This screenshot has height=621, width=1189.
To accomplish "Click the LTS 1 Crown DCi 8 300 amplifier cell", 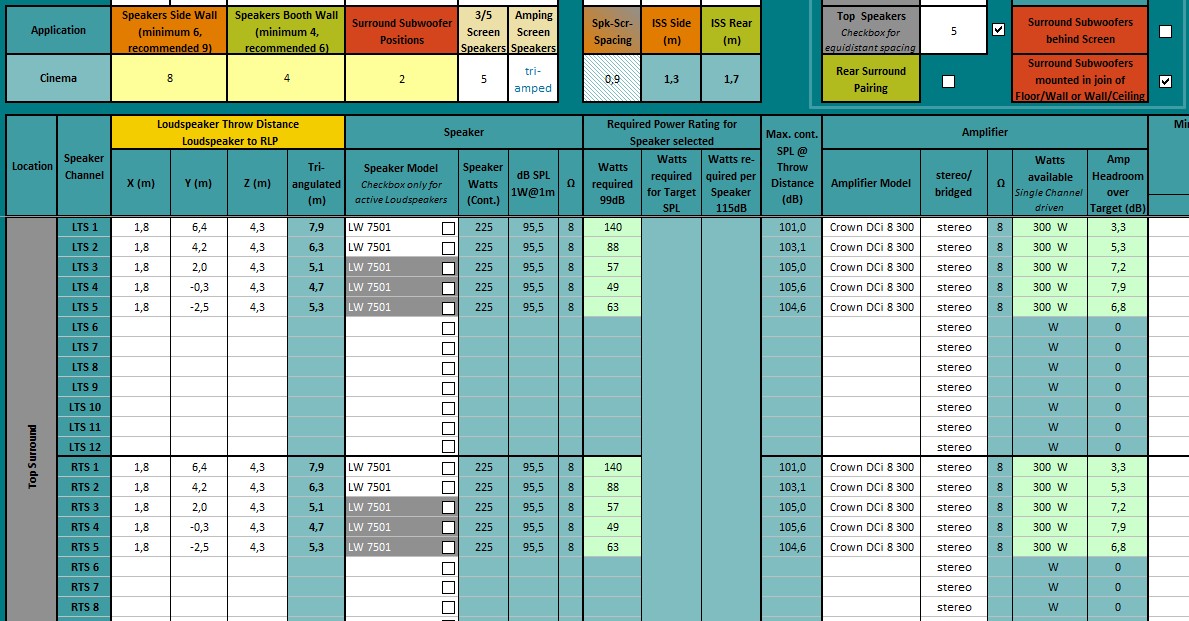I will click(x=871, y=227).
